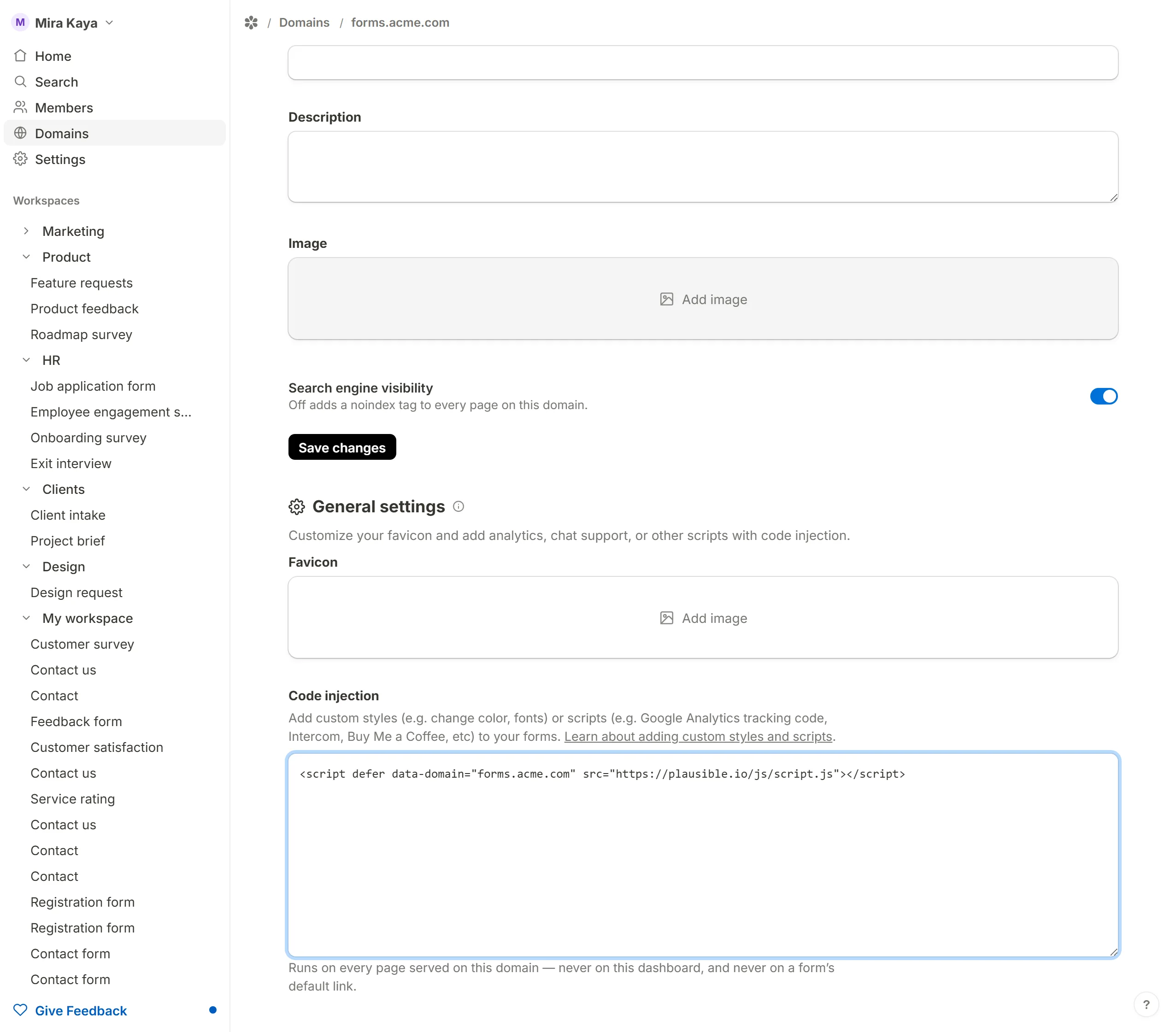Open the Project brief form
This screenshot has height=1032, width=1176.
[x=67, y=541]
